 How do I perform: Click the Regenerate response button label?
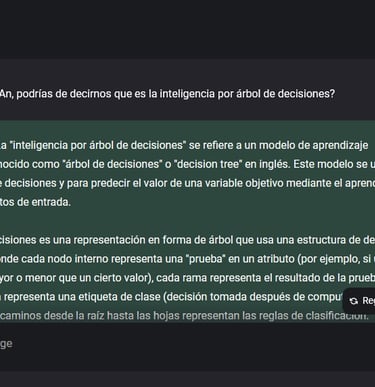pyautogui.click(x=368, y=301)
